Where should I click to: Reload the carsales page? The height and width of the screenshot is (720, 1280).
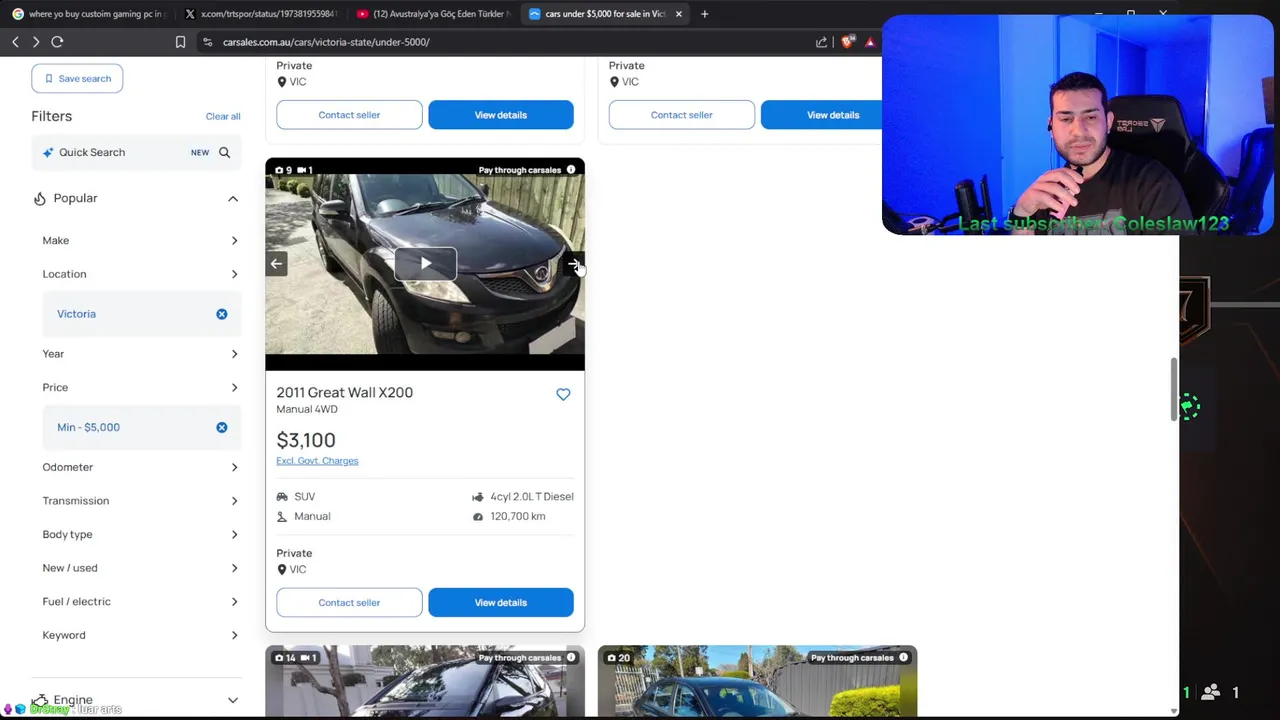(x=57, y=42)
